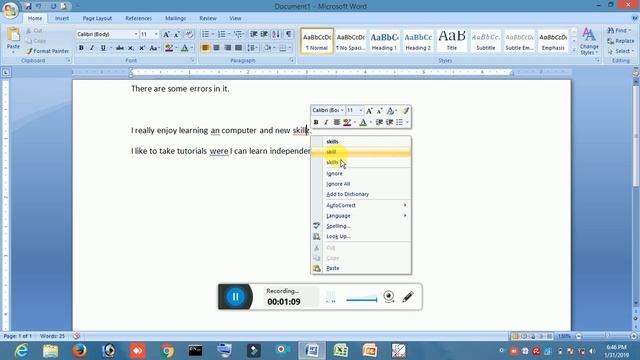Open Firefox from the taskbar
The image size is (640, 360).
79,351
